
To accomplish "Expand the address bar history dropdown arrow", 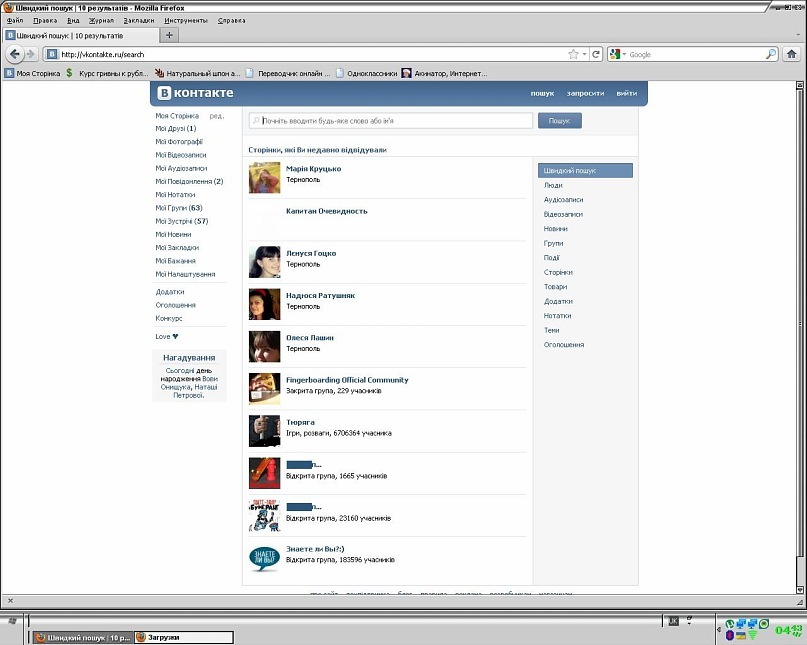I will click(x=585, y=54).
